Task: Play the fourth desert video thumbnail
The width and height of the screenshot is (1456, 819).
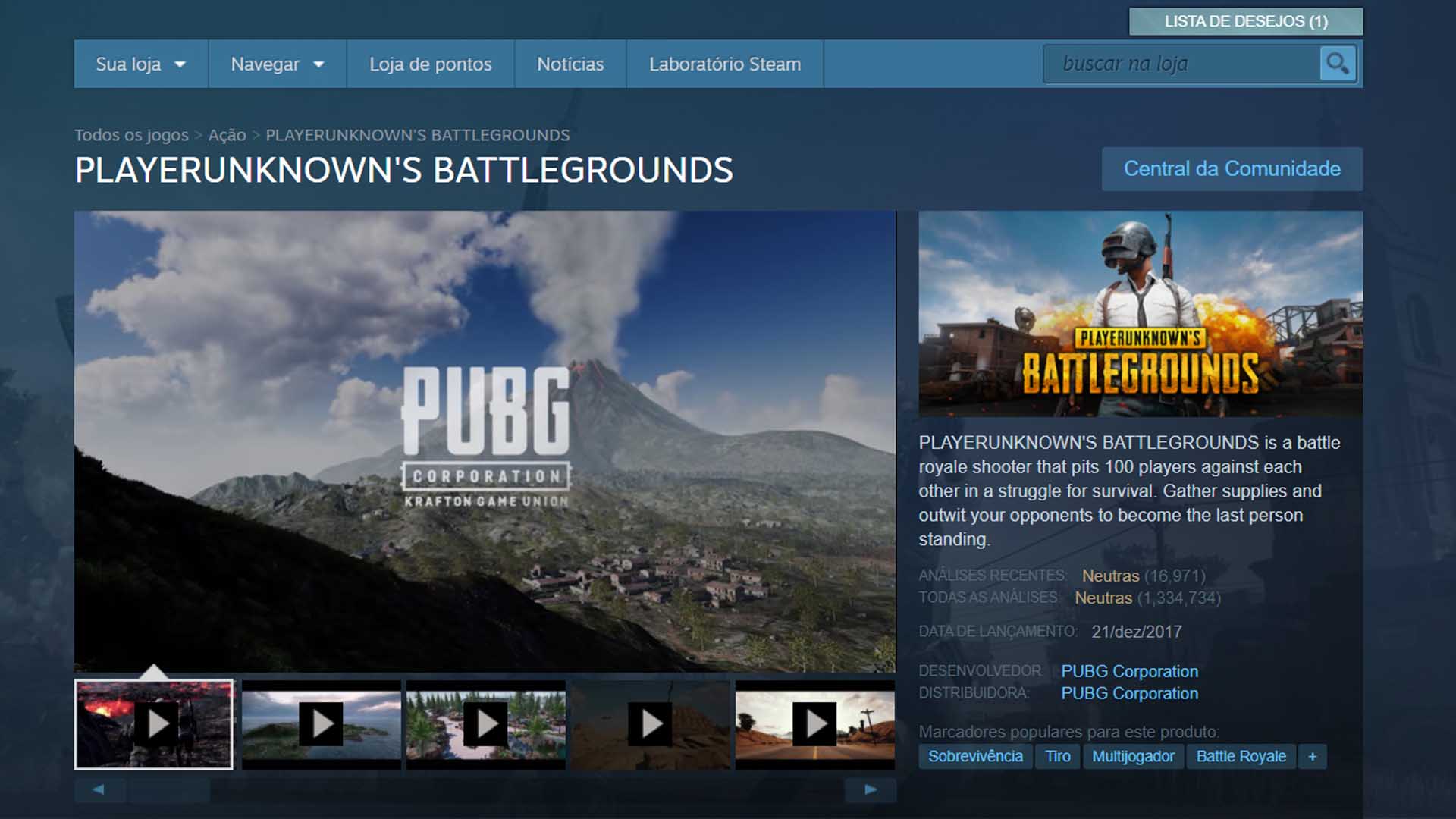Action: tap(650, 724)
